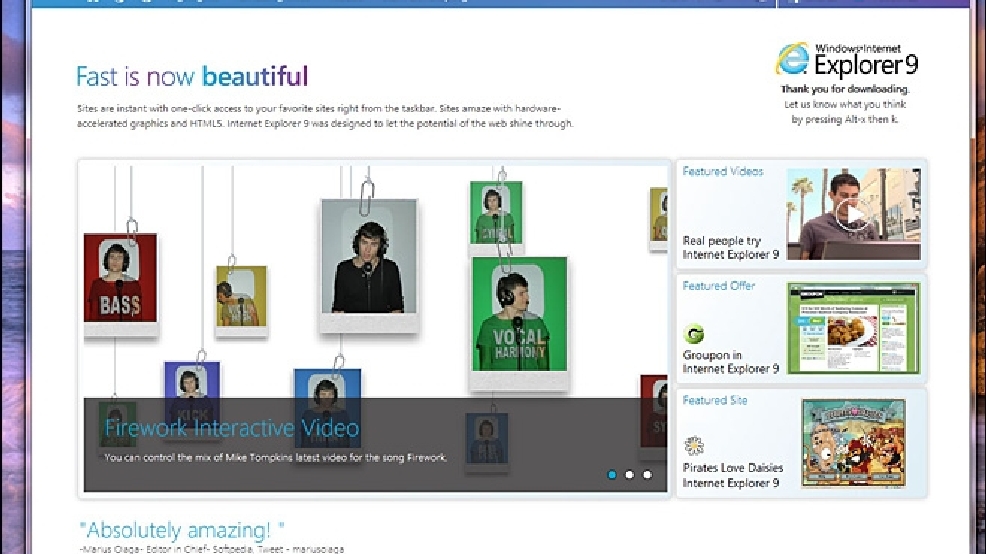
Task: Open Pirates Love Daisies Internet Explorer 9 link
Action: [733, 475]
